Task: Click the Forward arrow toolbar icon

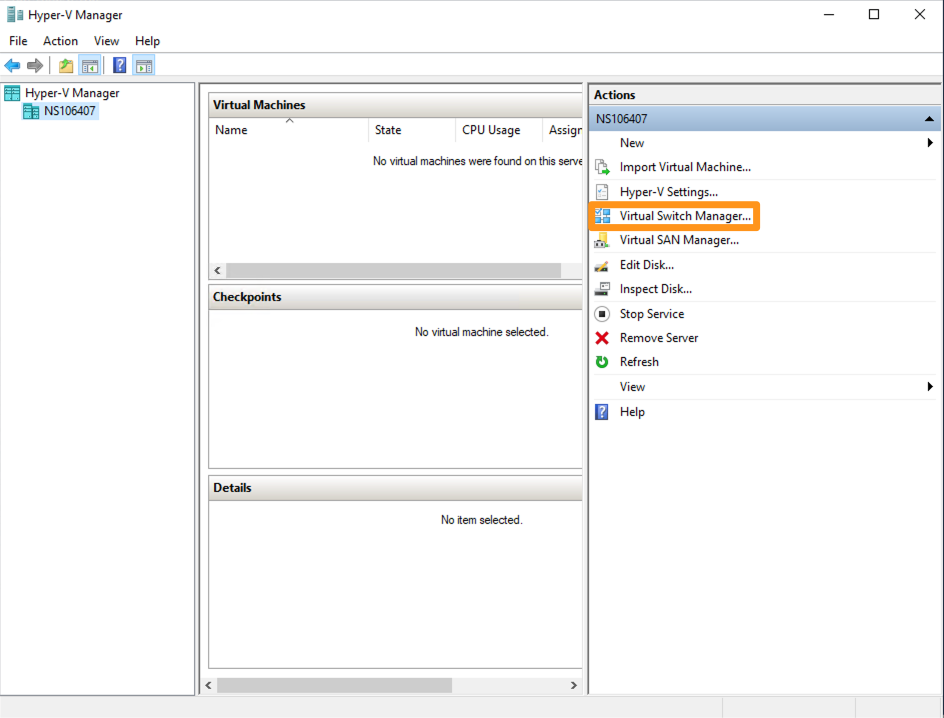Action: coord(35,66)
